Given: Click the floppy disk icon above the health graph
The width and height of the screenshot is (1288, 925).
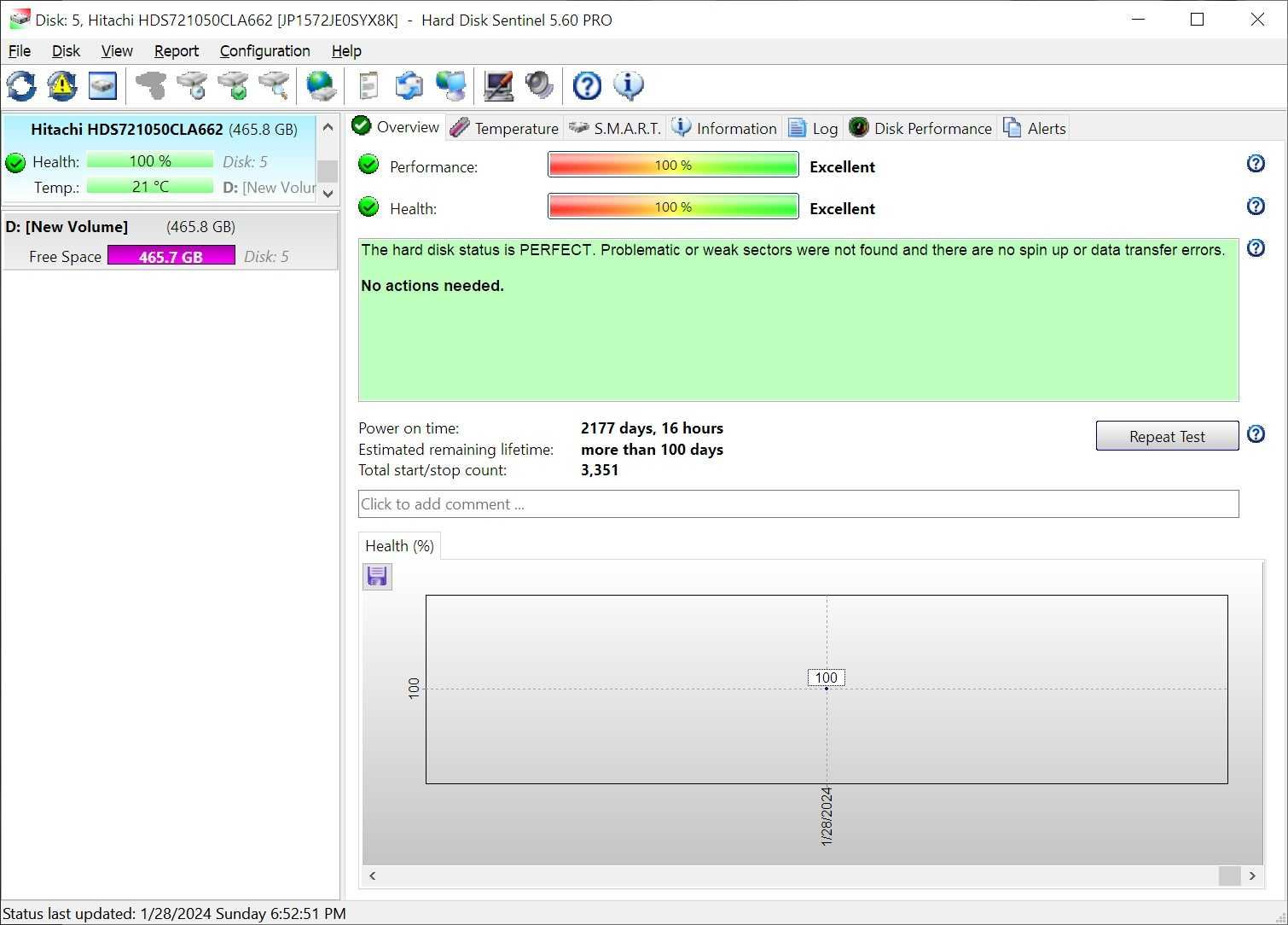Looking at the screenshot, I should click(377, 577).
